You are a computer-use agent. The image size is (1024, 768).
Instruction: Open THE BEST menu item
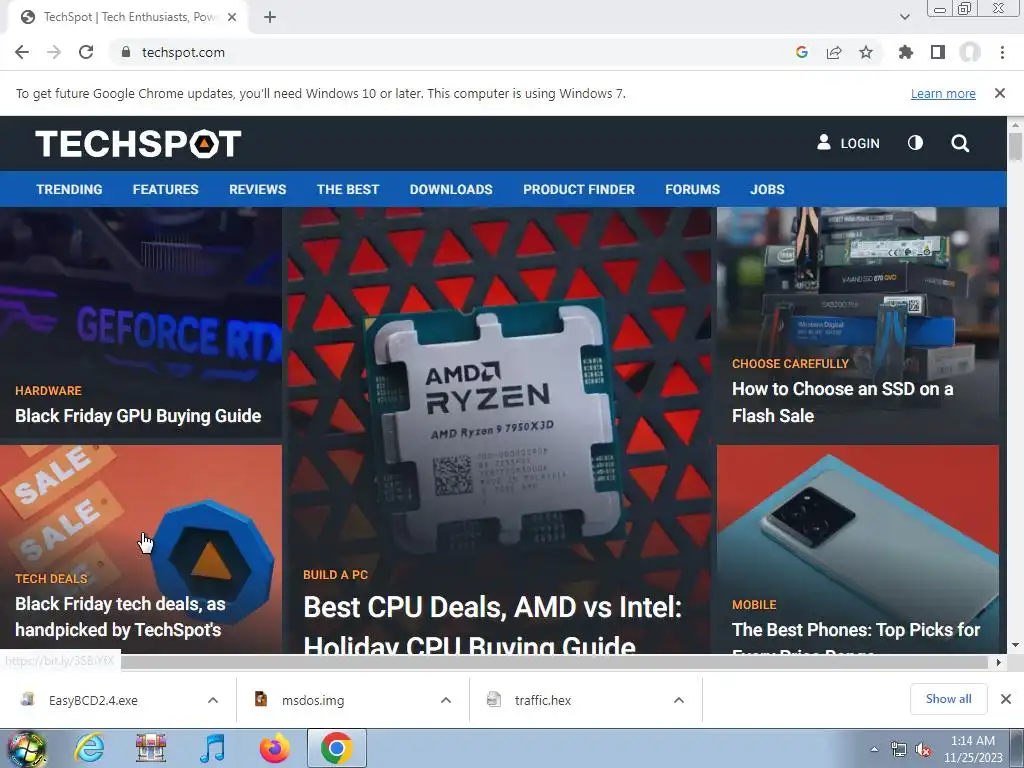(347, 189)
